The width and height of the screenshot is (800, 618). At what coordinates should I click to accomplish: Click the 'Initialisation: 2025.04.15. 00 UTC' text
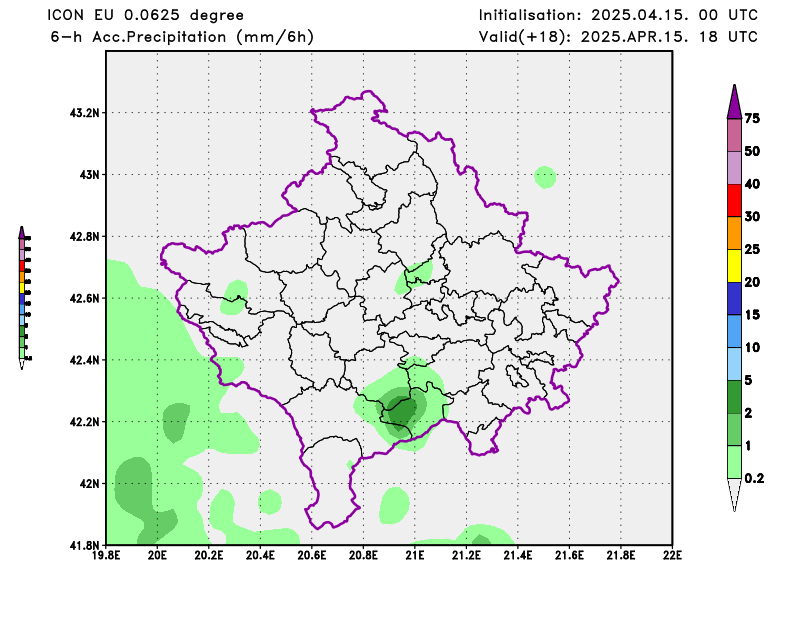point(618,15)
